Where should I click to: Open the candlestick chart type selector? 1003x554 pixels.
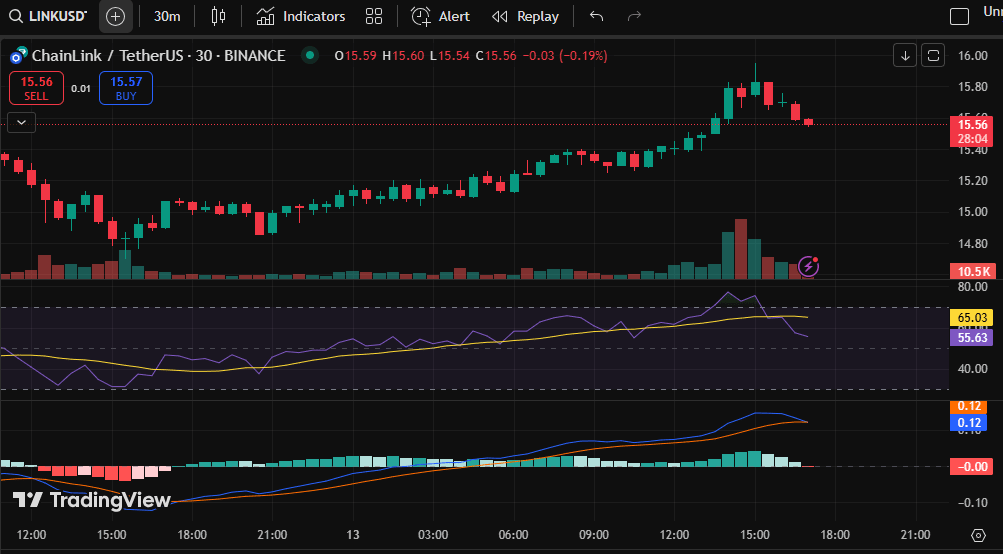219,16
